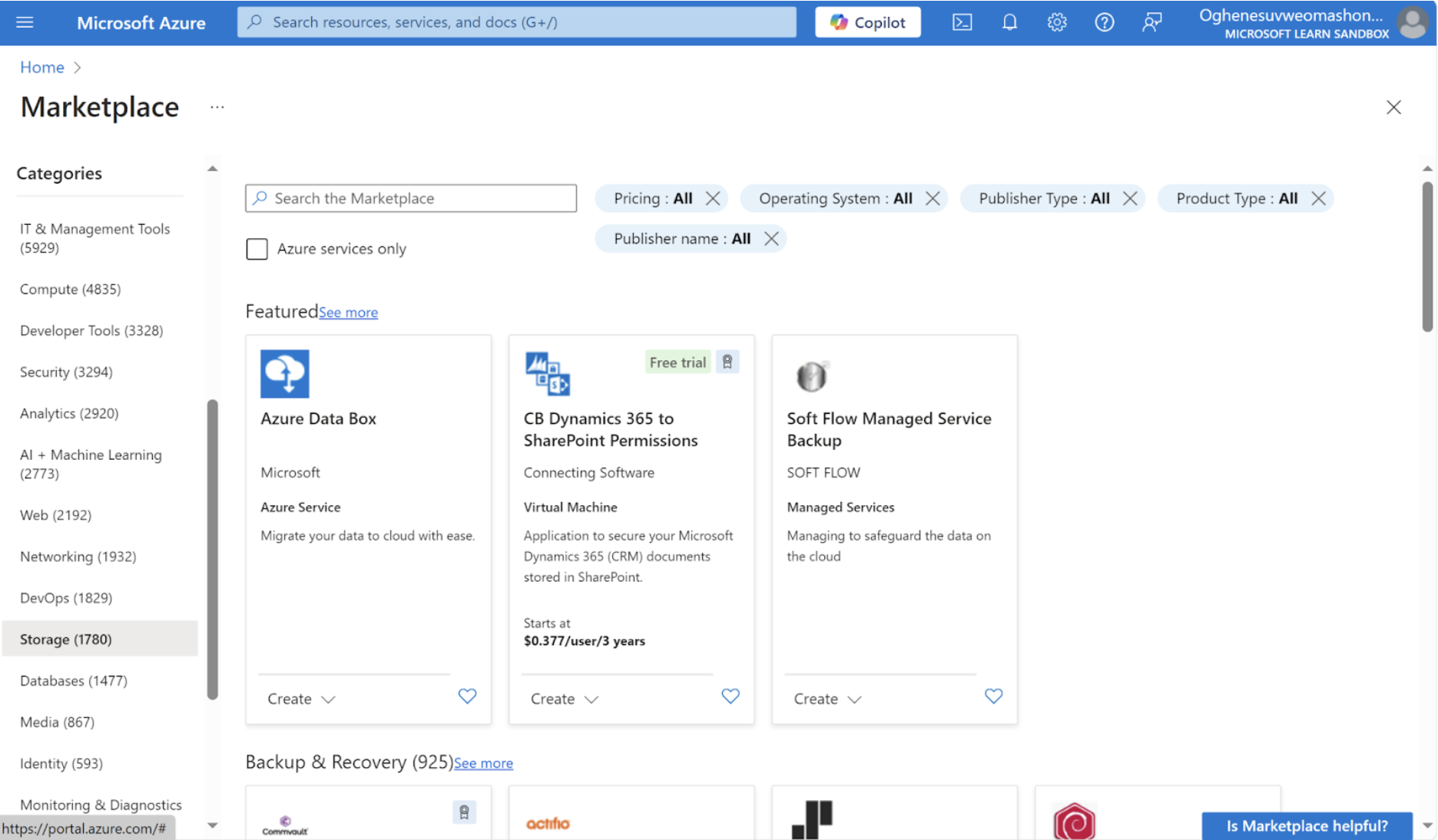This screenshot has height=840, width=1438.
Task: Click the Marketplace ellipsis more options
Action: [217, 107]
